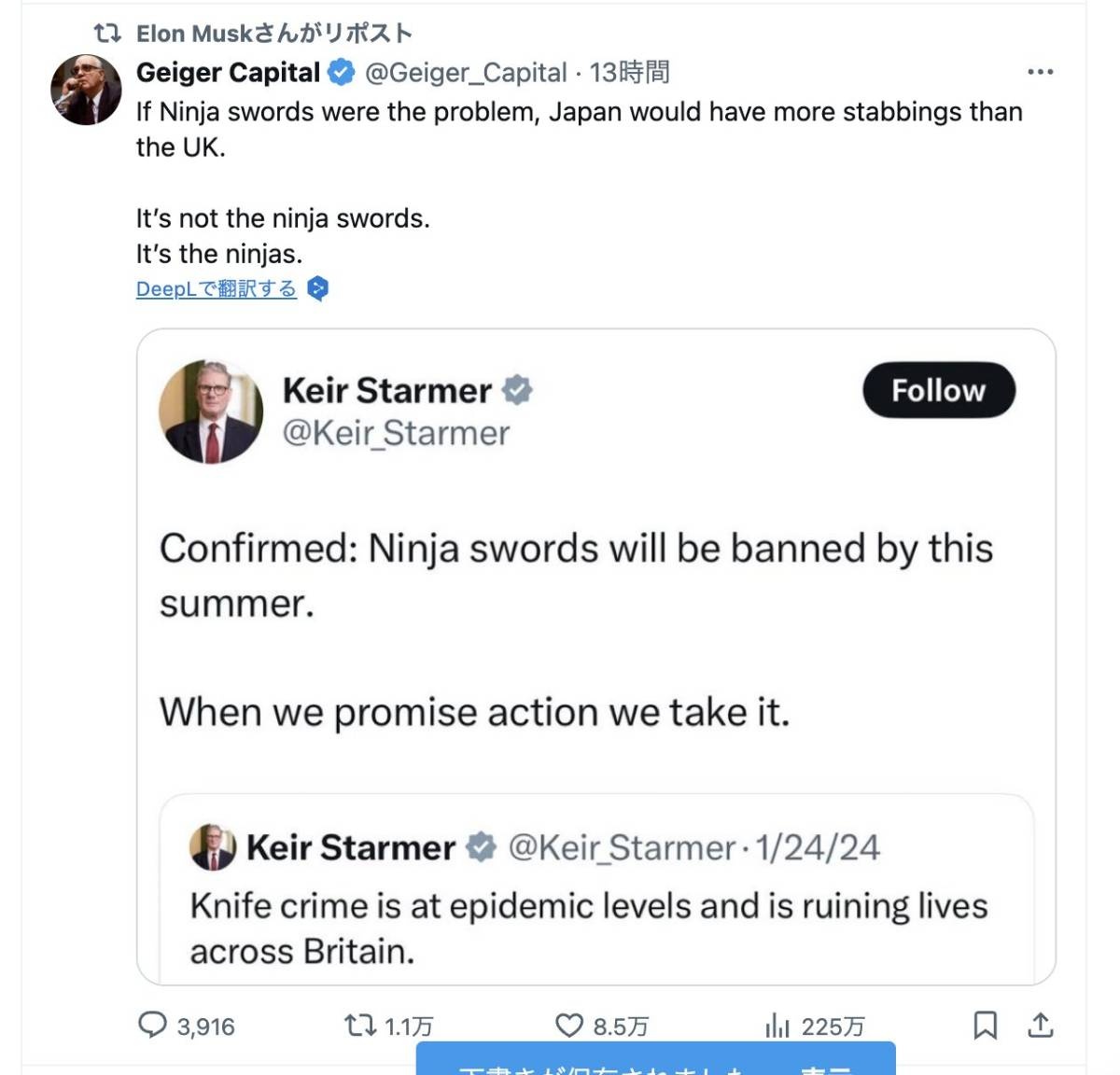The image size is (1120, 1075).
Task: Bookmark this tweet
Action: pyautogui.click(x=985, y=1026)
